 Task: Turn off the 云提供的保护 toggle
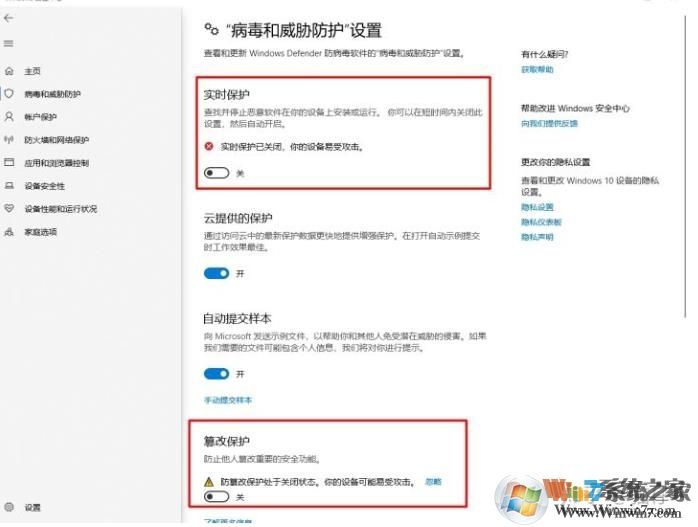pyautogui.click(x=216, y=273)
